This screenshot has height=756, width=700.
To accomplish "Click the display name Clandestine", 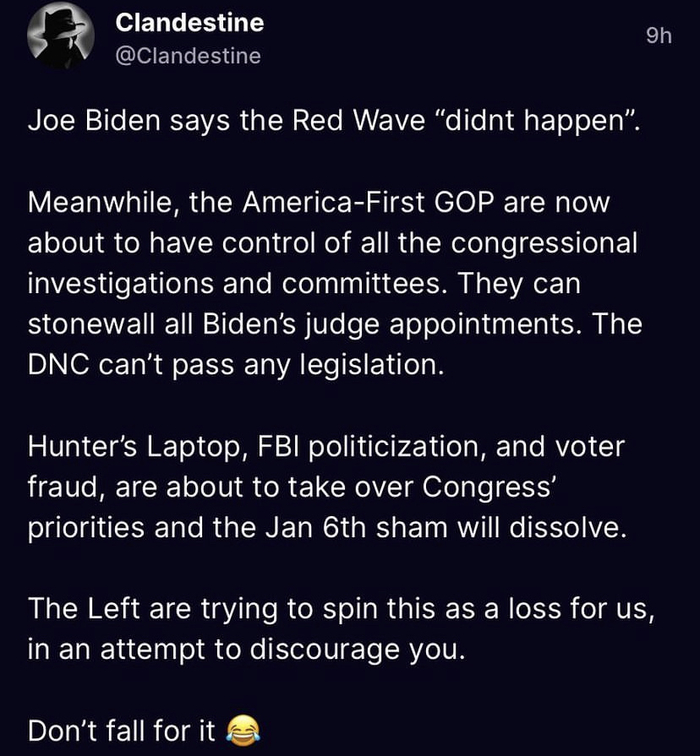I will [190, 22].
